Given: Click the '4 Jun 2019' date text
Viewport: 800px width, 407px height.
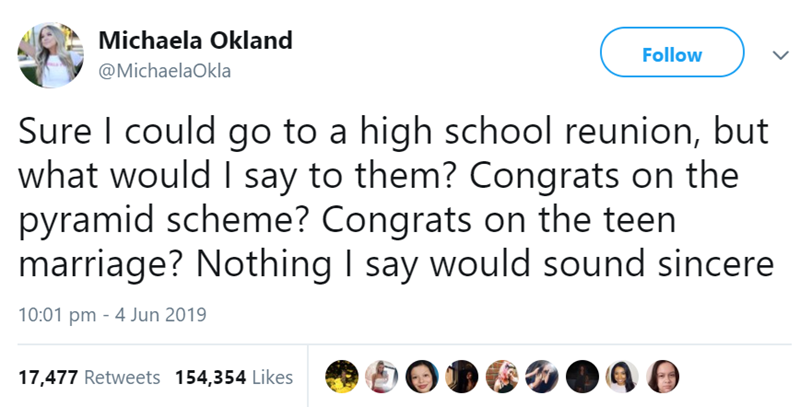Looking at the screenshot, I should pyautogui.click(x=160, y=316).
